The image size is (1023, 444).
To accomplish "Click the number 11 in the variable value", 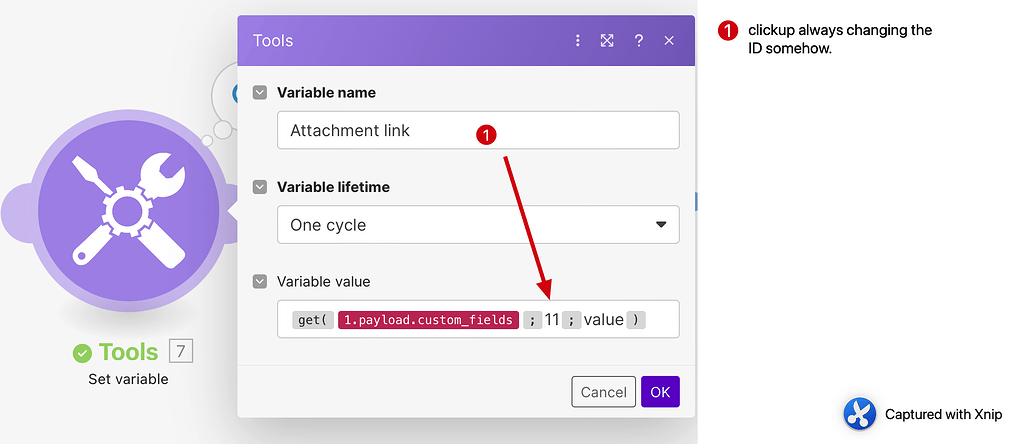I will click(551, 320).
